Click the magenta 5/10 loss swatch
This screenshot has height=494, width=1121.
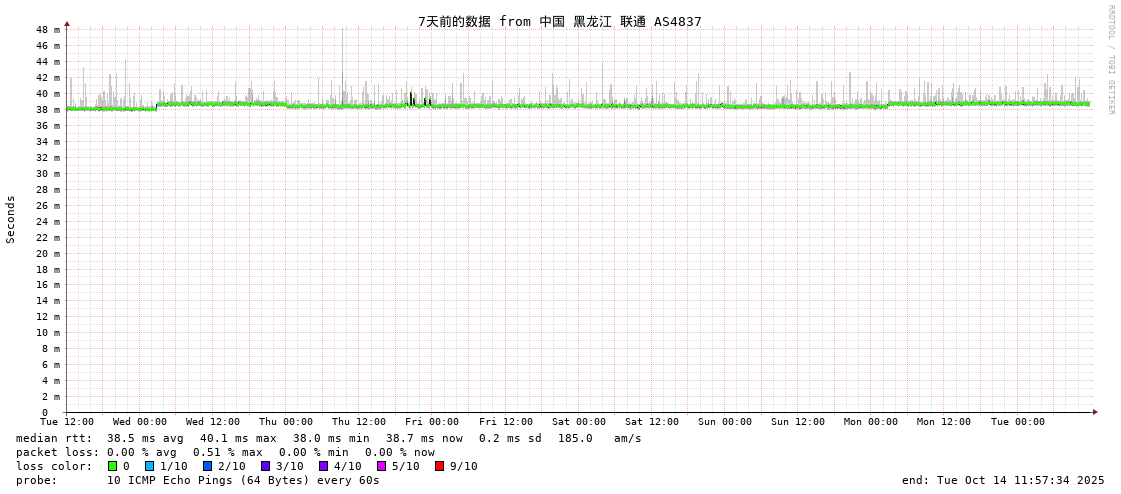click(381, 466)
